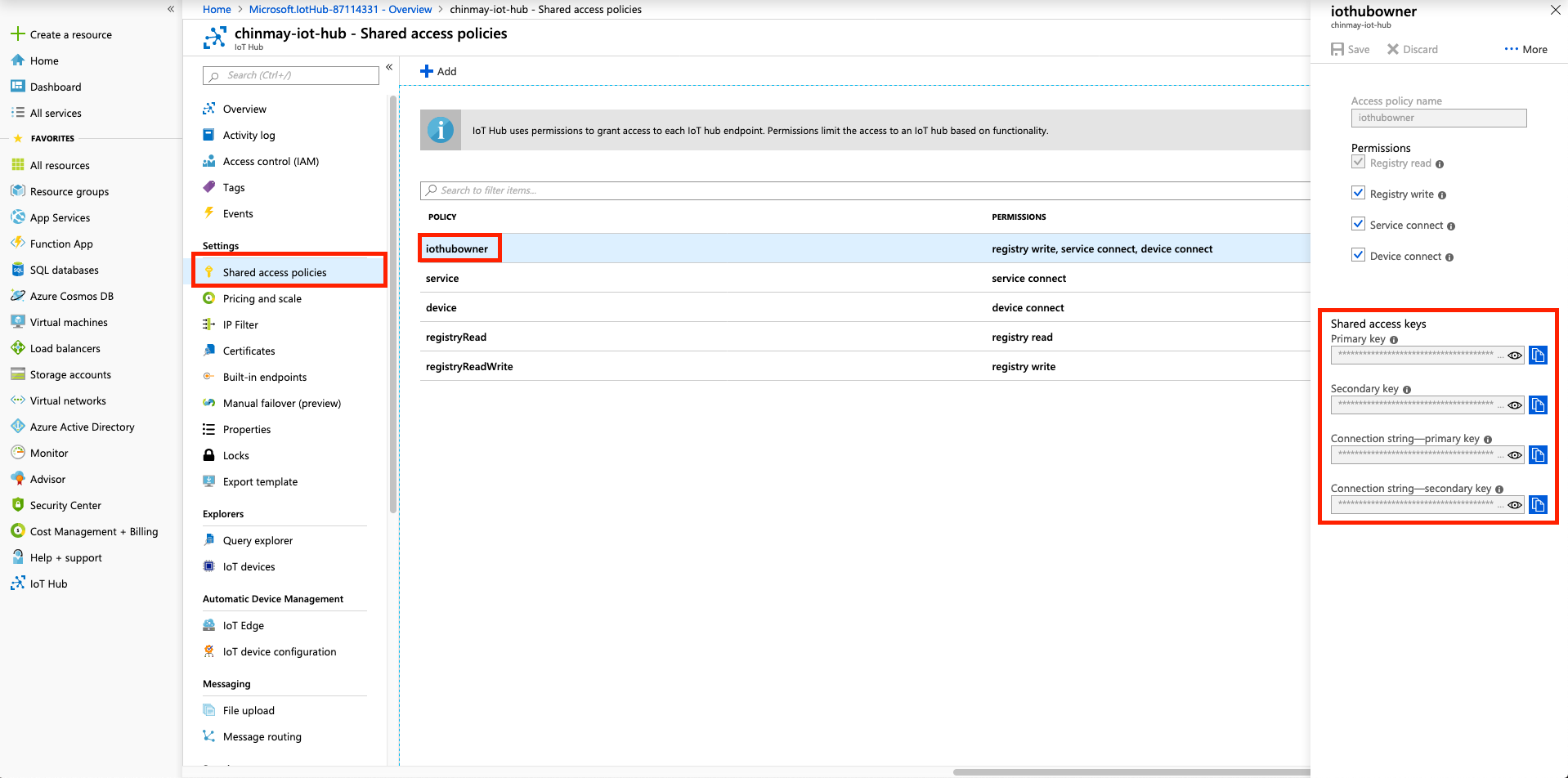Click the info icon beside the Primary key label

point(1394,340)
